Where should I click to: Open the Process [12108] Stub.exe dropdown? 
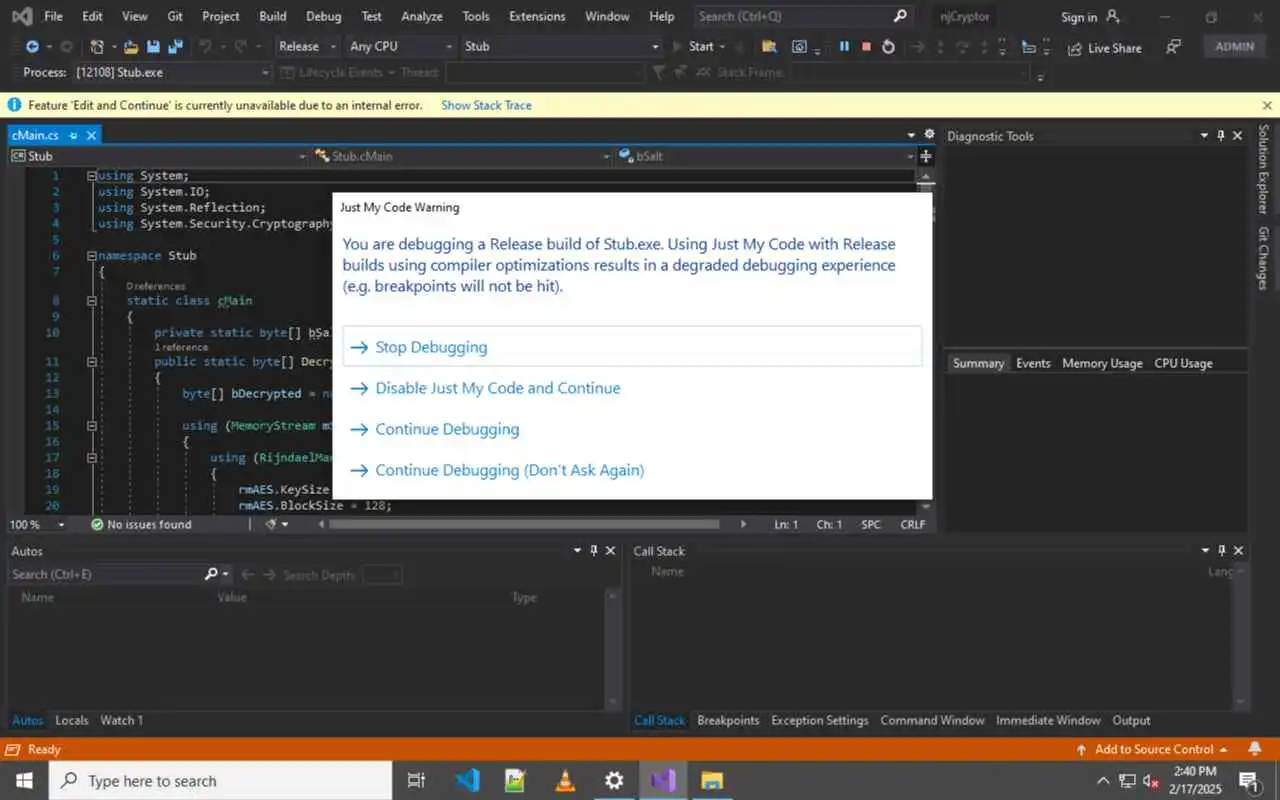(x=172, y=72)
